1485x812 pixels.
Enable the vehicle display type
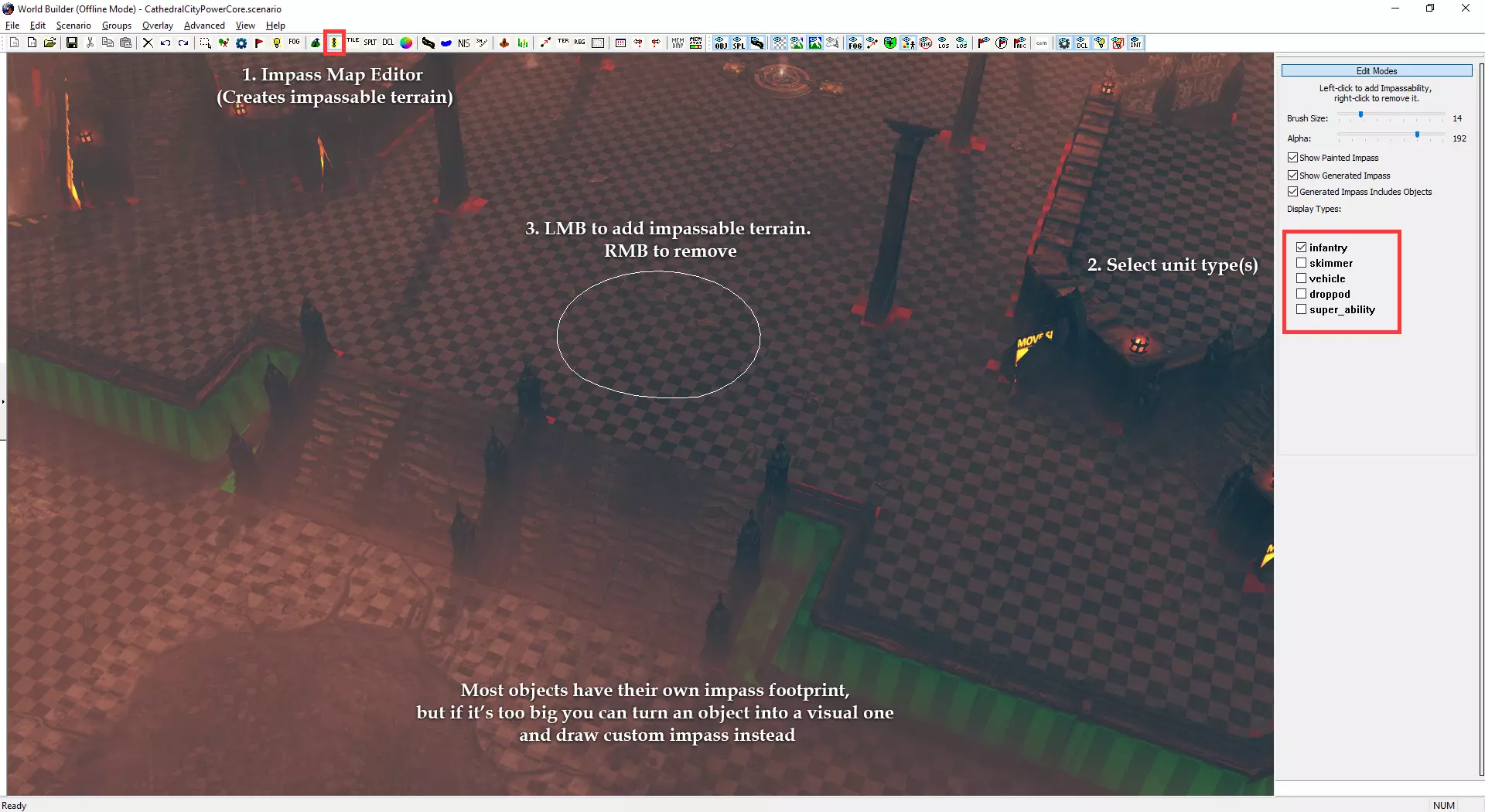pyautogui.click(x=1302, y=278)
